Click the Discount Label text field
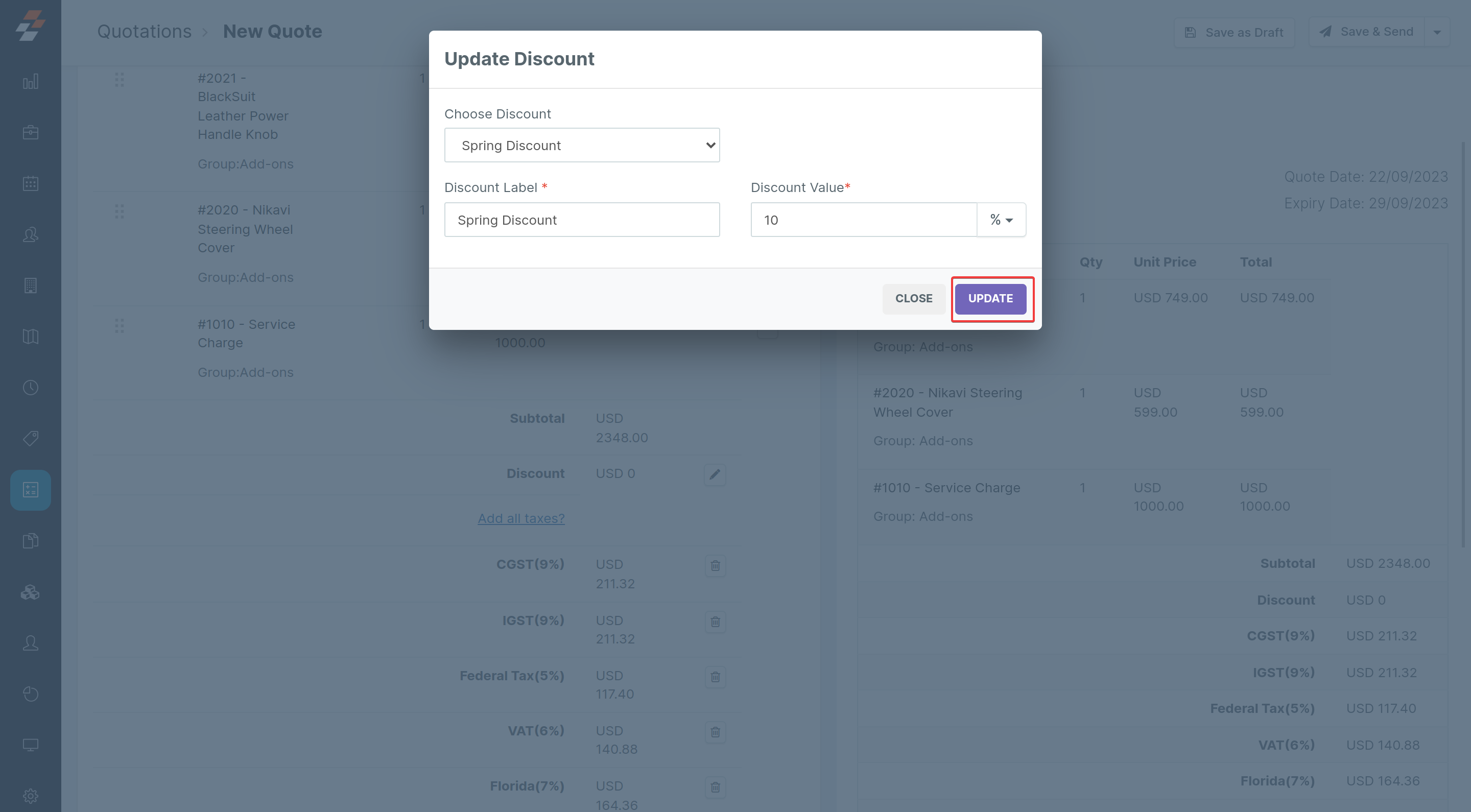The height and width of the screenshot is (812, 1471). tap(581, 220)
